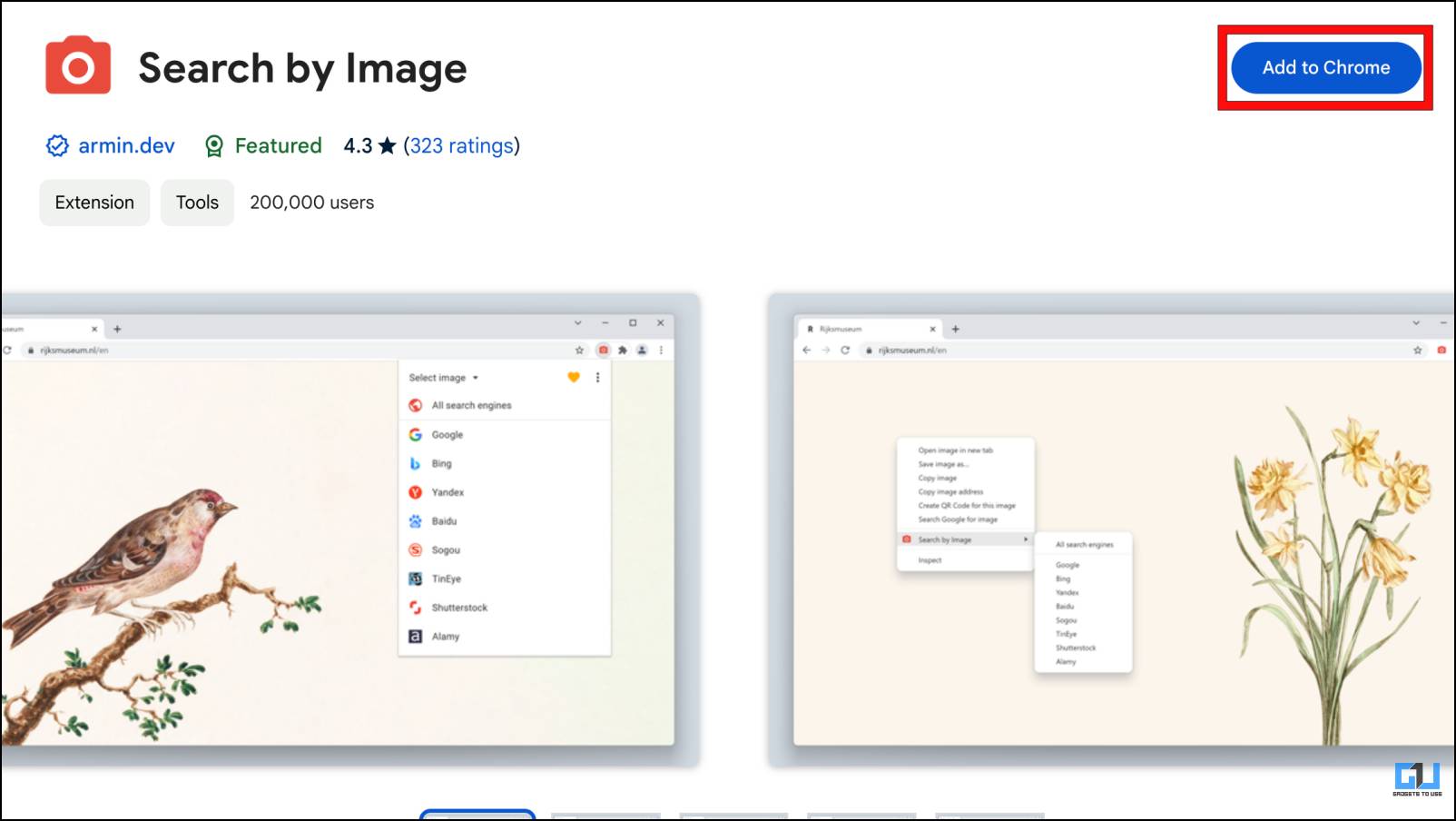Click Alamy icon in the bird preview popup
Screen dimensions: 1456x821
pyautogui.click(x=415, y=637)
